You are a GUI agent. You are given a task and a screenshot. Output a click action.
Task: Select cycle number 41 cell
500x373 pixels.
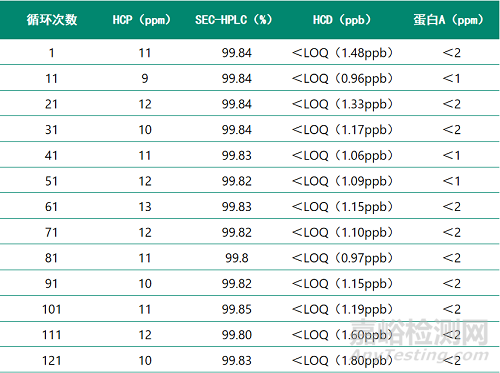click(x=51, y=155)
